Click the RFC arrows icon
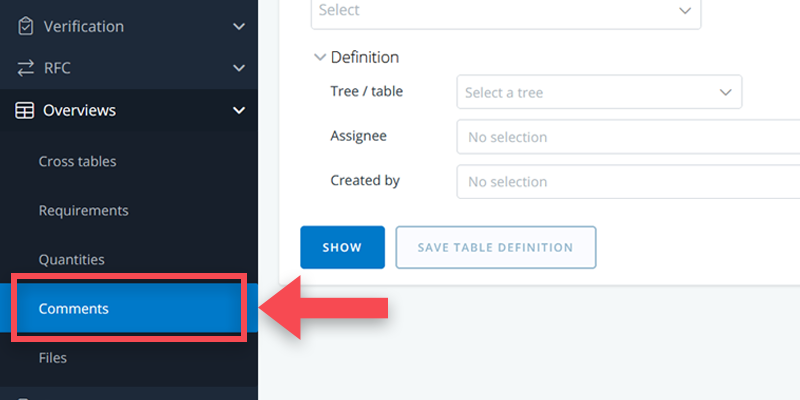The height and width of the screenshot is (400, 800). [x=25, y=69]
